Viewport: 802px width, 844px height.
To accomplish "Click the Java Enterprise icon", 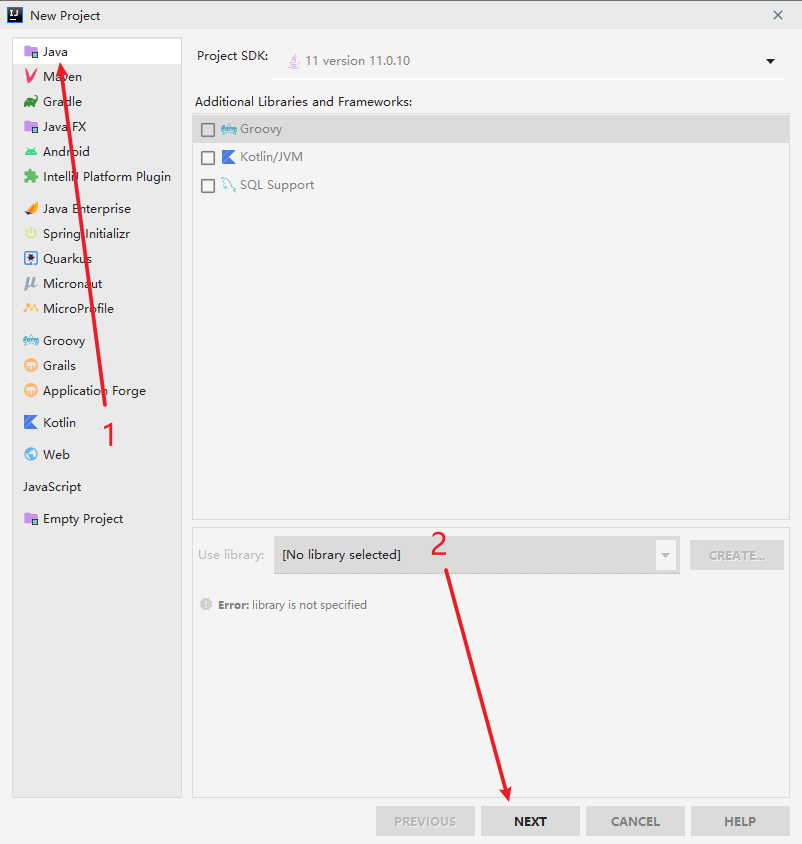I will [x=31, y=208].
